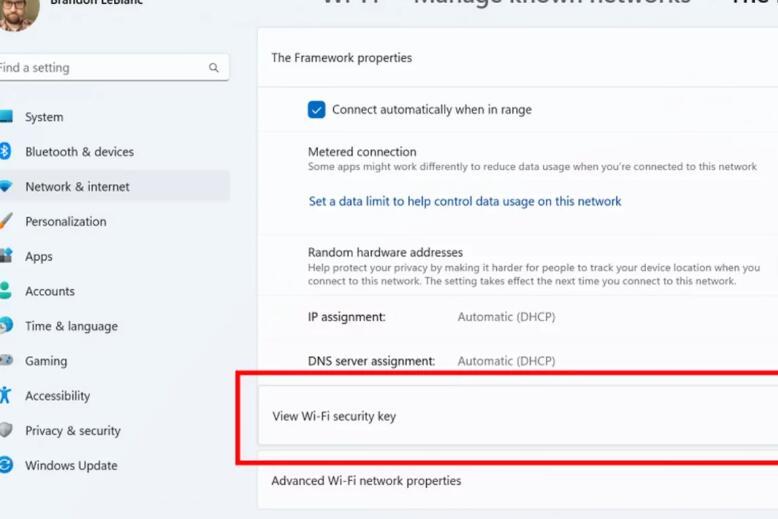Open the Apps icon in sidebar

(5, 256)
